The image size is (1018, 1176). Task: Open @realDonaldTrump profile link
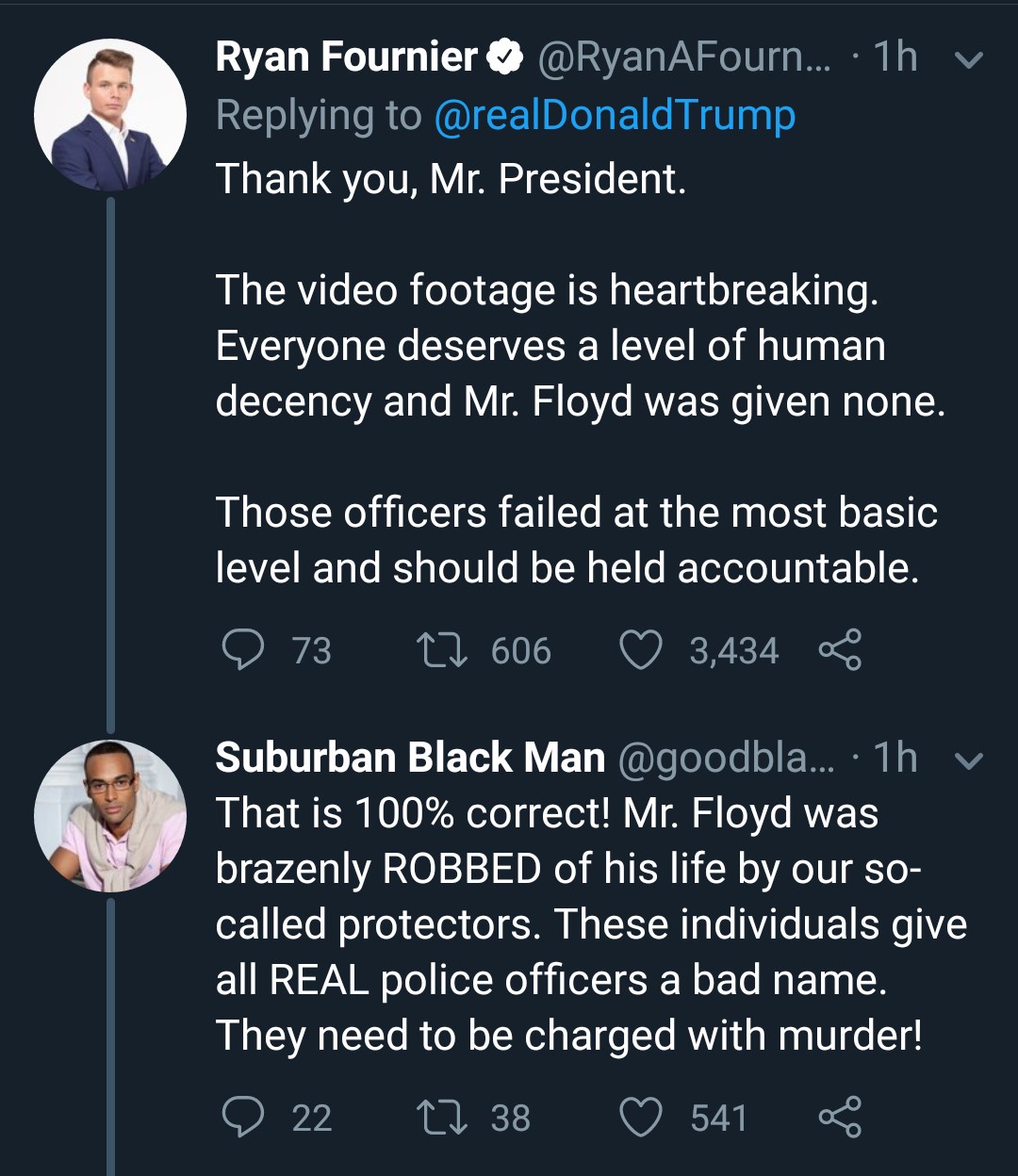point(615,116)
